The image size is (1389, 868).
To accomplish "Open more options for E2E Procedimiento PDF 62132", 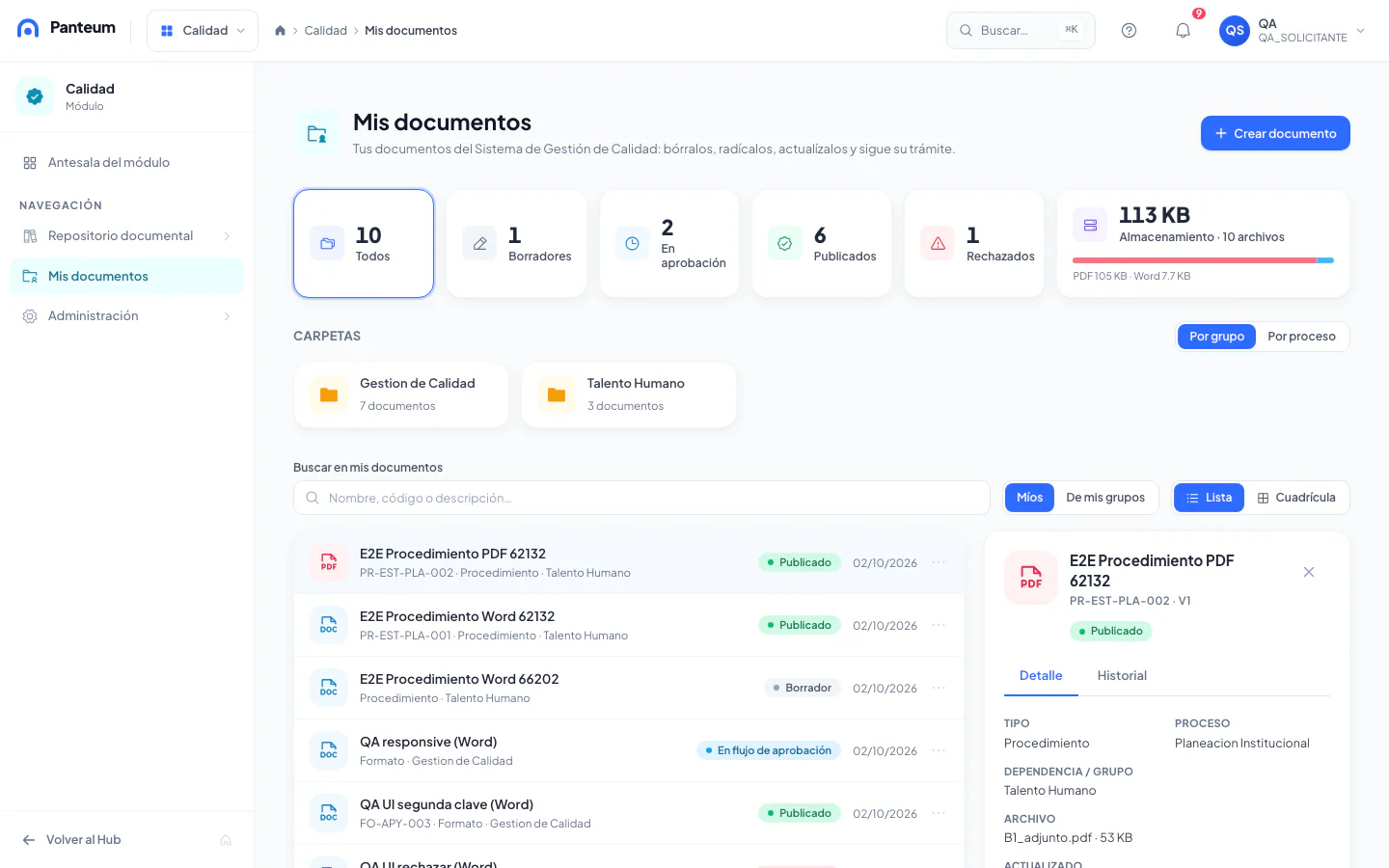I will (939, 562).
